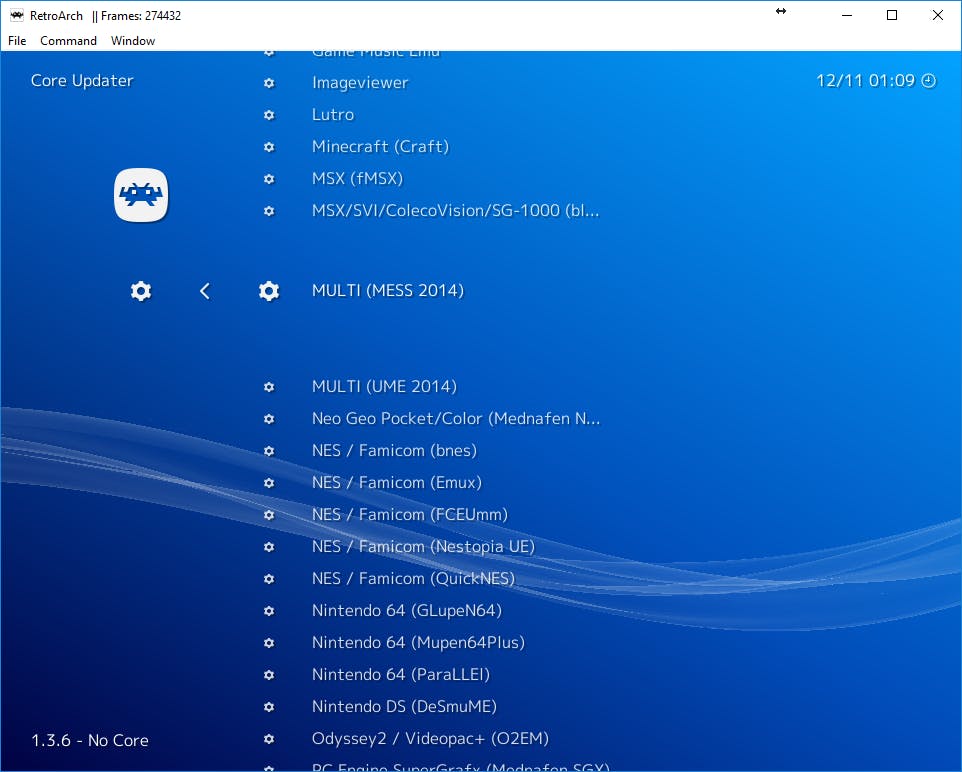Click gear icon beside MSX (fMSX)
Image resolution: width=962 pixels, height=772 pixels.
(x=269, y=179)
